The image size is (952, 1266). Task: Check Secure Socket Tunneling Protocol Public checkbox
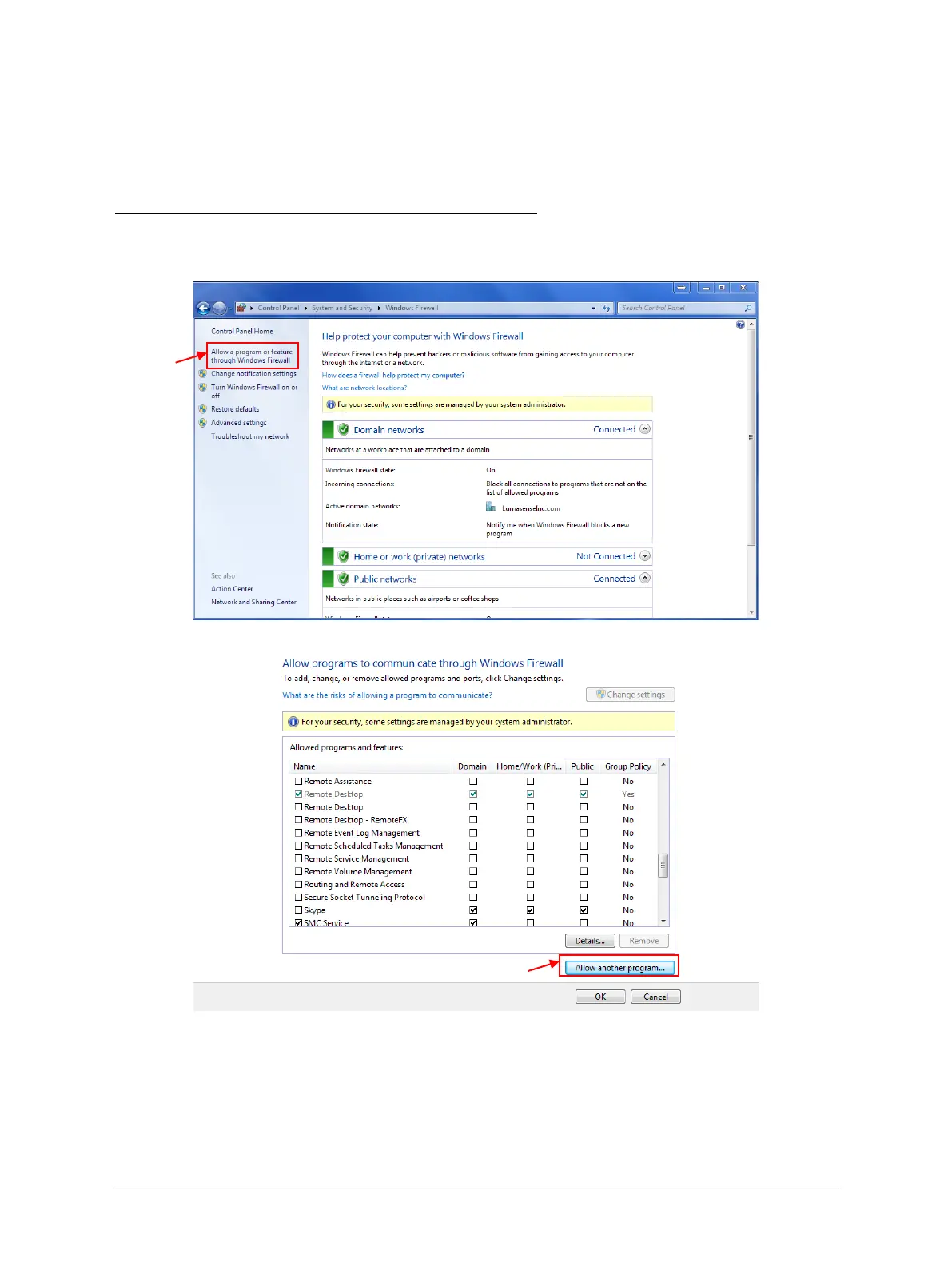tap(584, 898)
